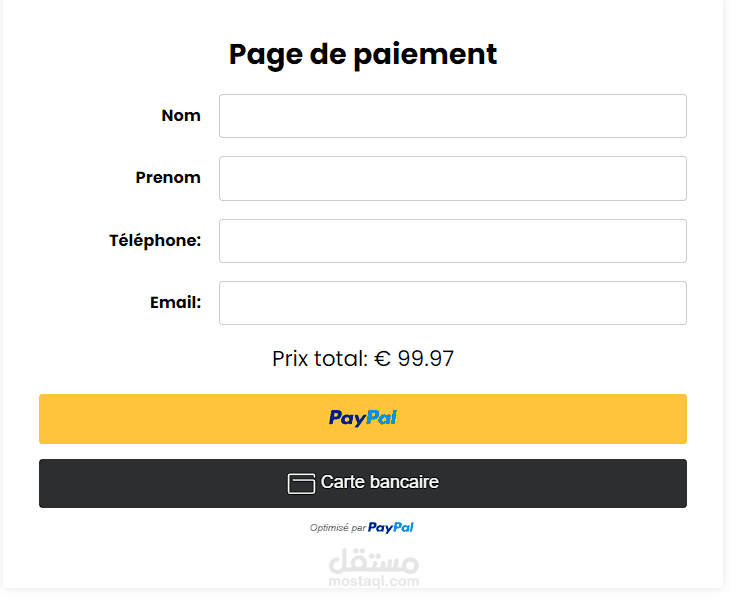
Task: Click the mostaql Arabic watermark logo
Action: coord(373,560)
